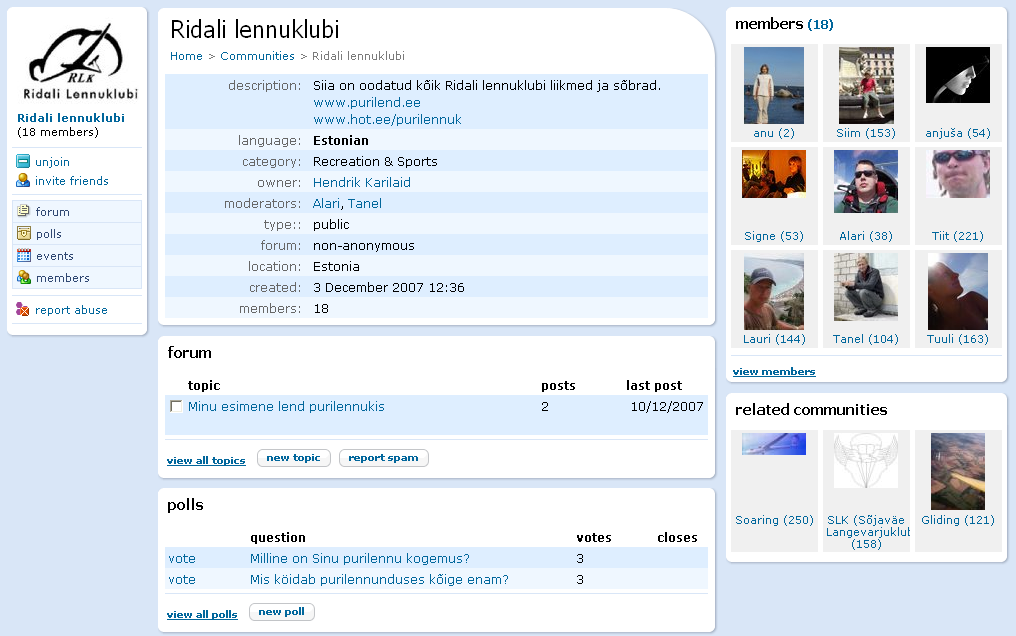Image resolution: width=1016 pixels, height=636 pixels.
Task: Open member Lauri's photo thumbnail
Action: pos(774,291)
